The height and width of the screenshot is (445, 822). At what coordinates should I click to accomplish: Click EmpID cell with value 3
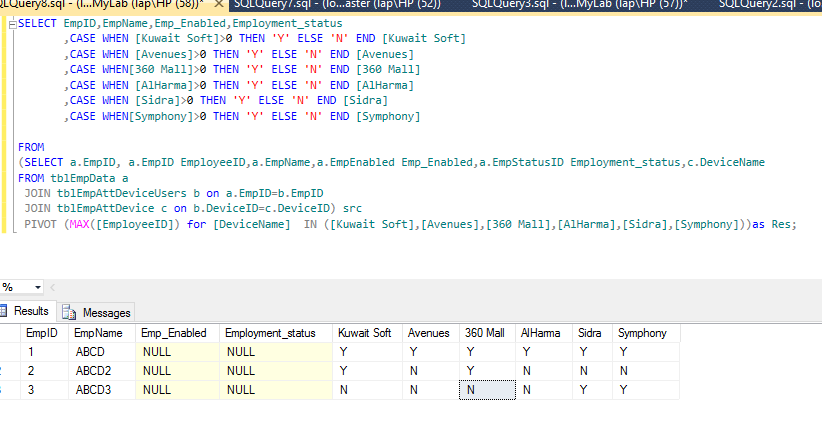pyautogui.click(x=44, y=390)
